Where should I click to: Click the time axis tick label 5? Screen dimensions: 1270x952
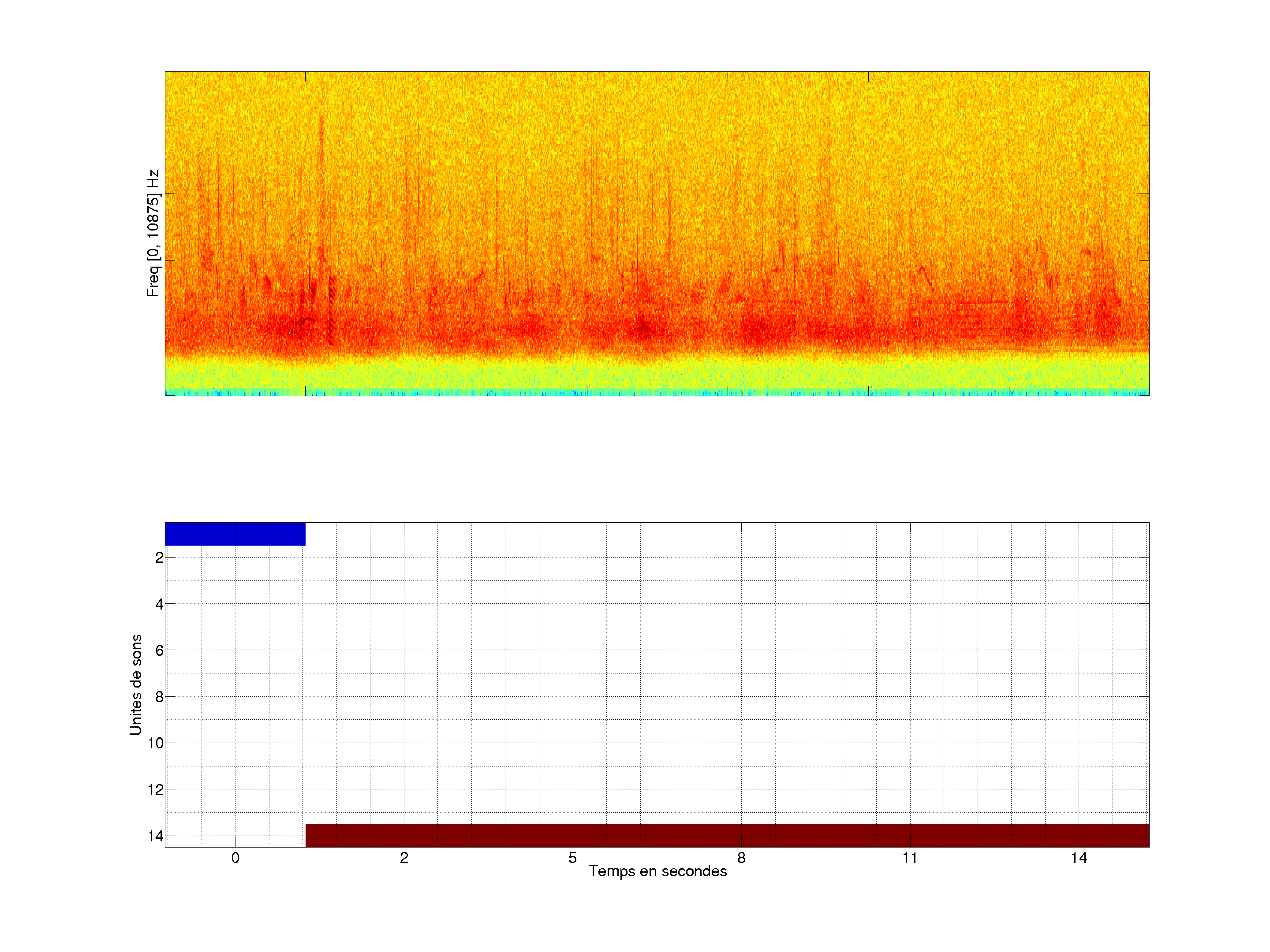coord(572,858)
